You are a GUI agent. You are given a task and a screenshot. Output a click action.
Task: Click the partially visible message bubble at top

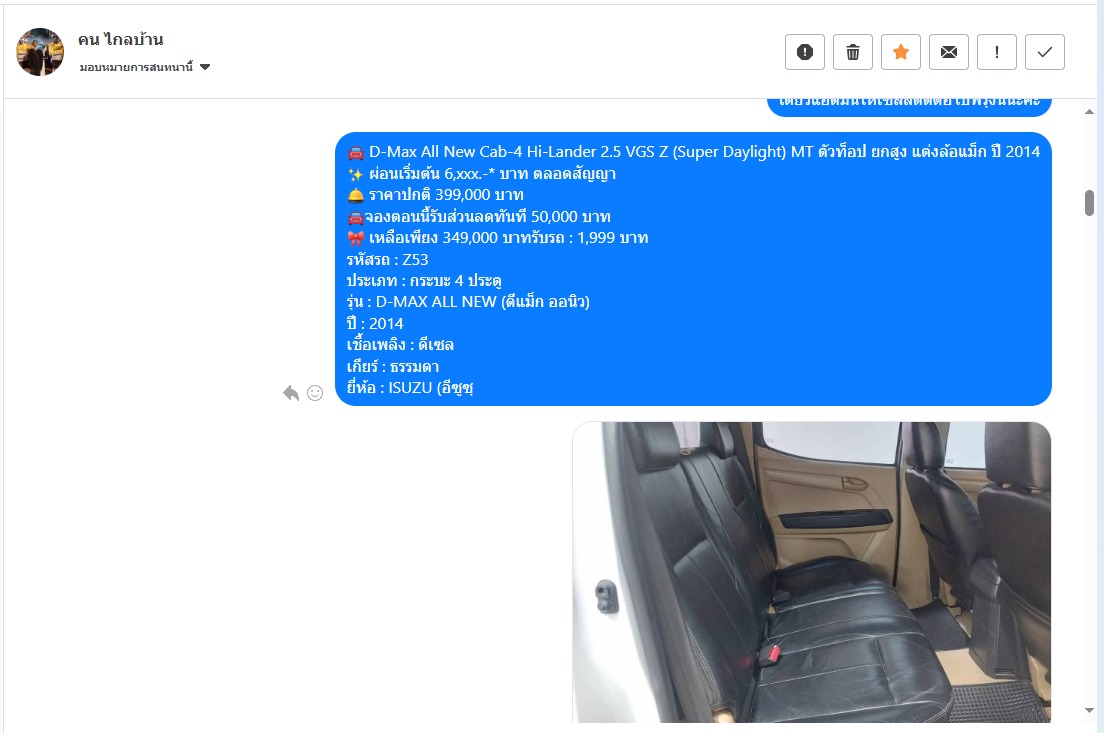pyautogui.click(x=909, y=107)
